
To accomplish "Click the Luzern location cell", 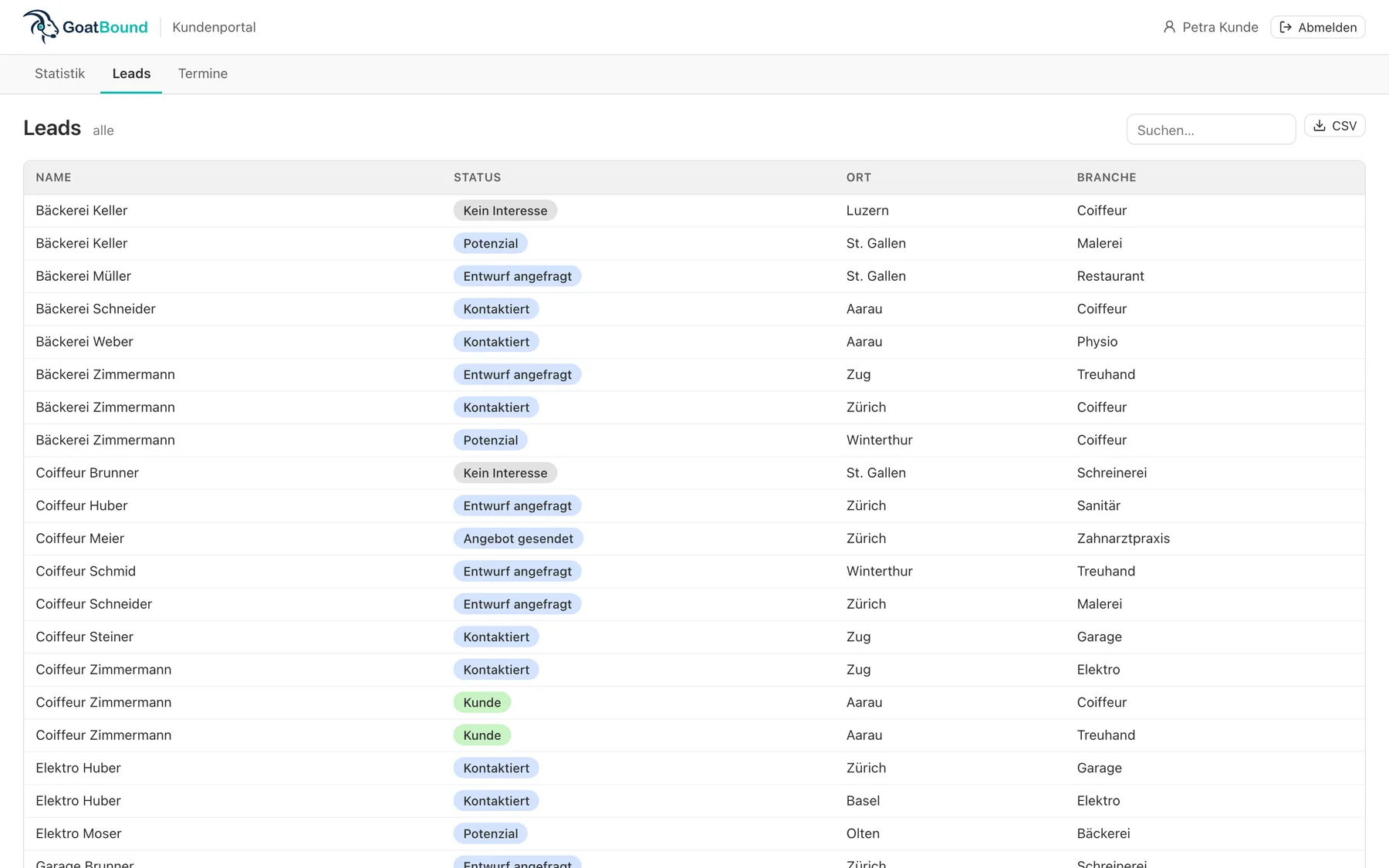I will tap(867, 211).
